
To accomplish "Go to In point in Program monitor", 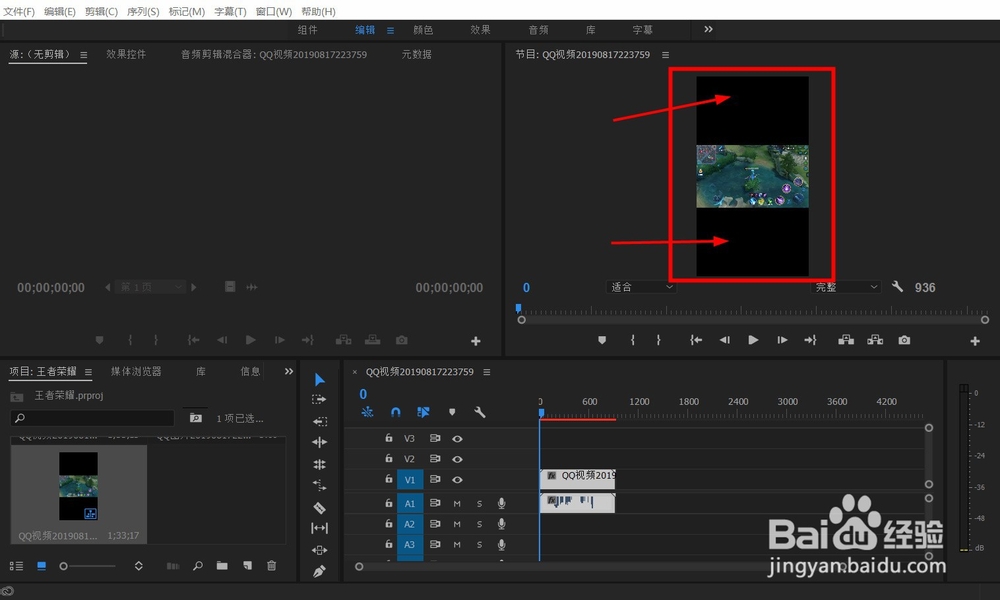I will point(696,340).
